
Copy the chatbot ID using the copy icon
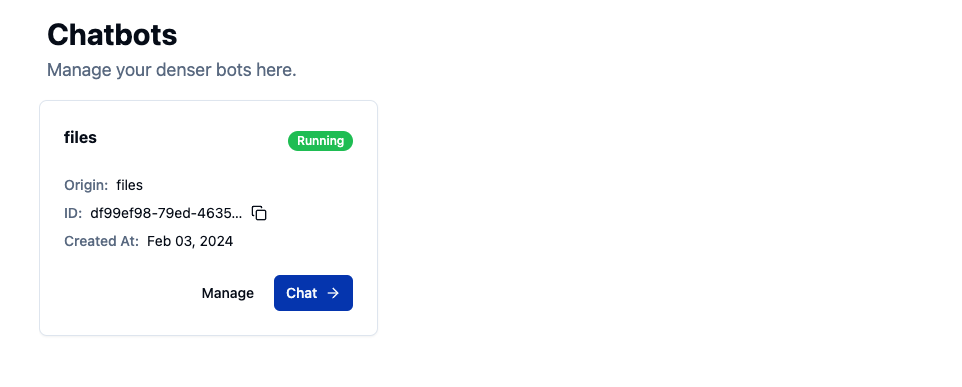tap(260, 213)
